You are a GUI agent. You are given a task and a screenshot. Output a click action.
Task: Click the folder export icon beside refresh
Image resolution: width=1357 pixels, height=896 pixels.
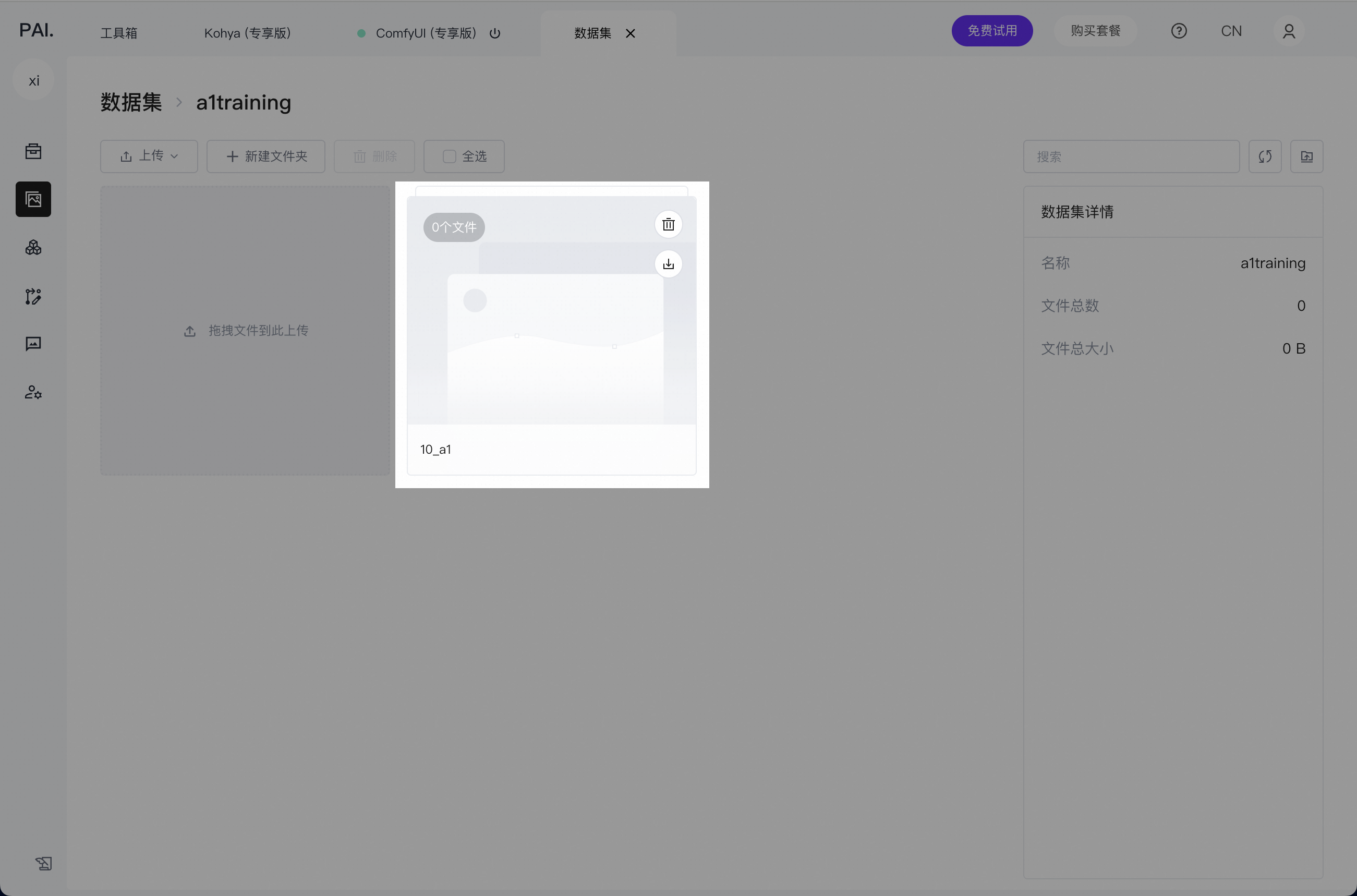pos(1306,156)
